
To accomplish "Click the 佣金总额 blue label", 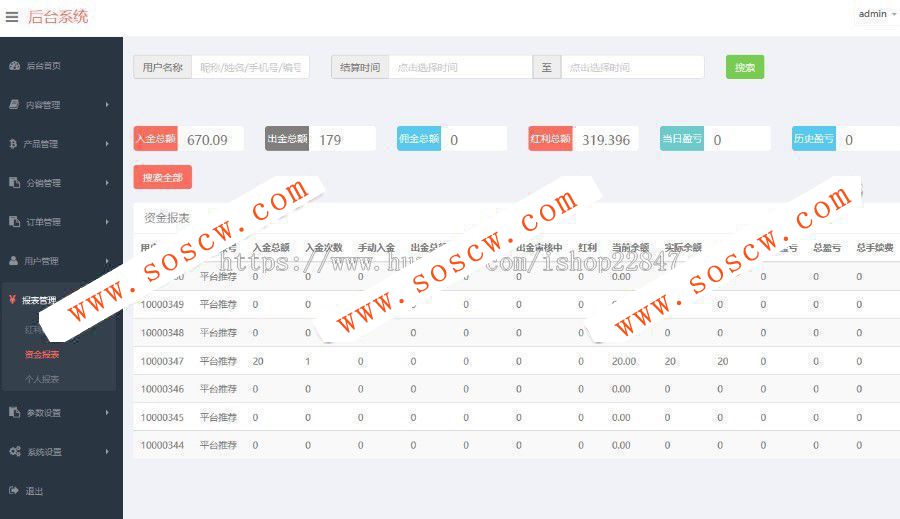I will pos(419,139).
